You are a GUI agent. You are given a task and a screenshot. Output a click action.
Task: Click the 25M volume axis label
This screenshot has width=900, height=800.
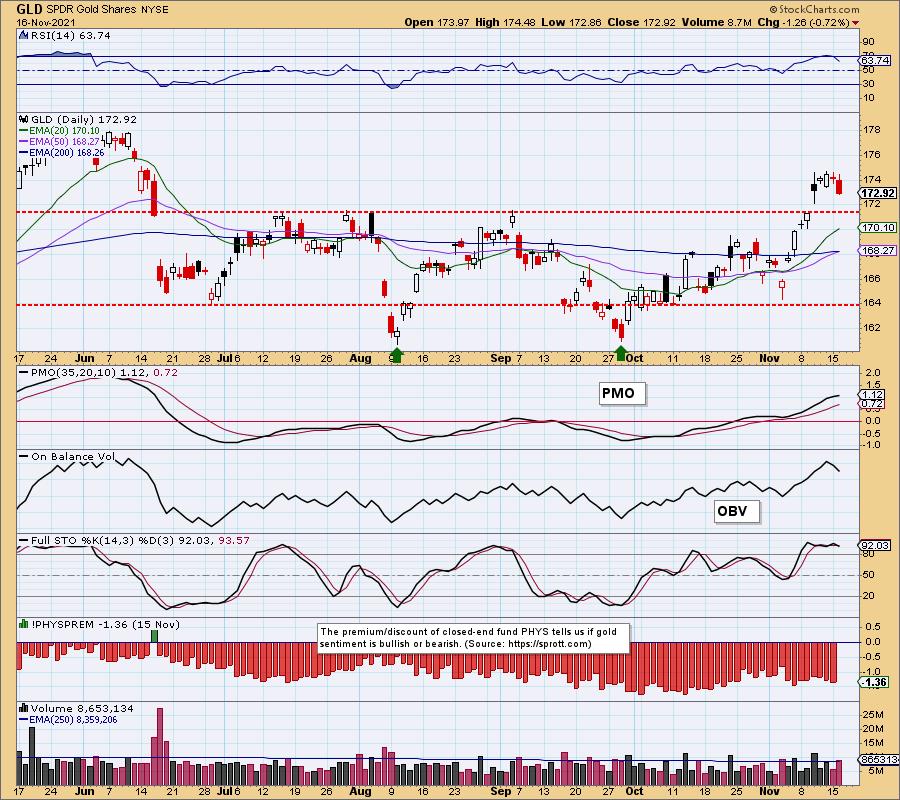coord(873,714)
